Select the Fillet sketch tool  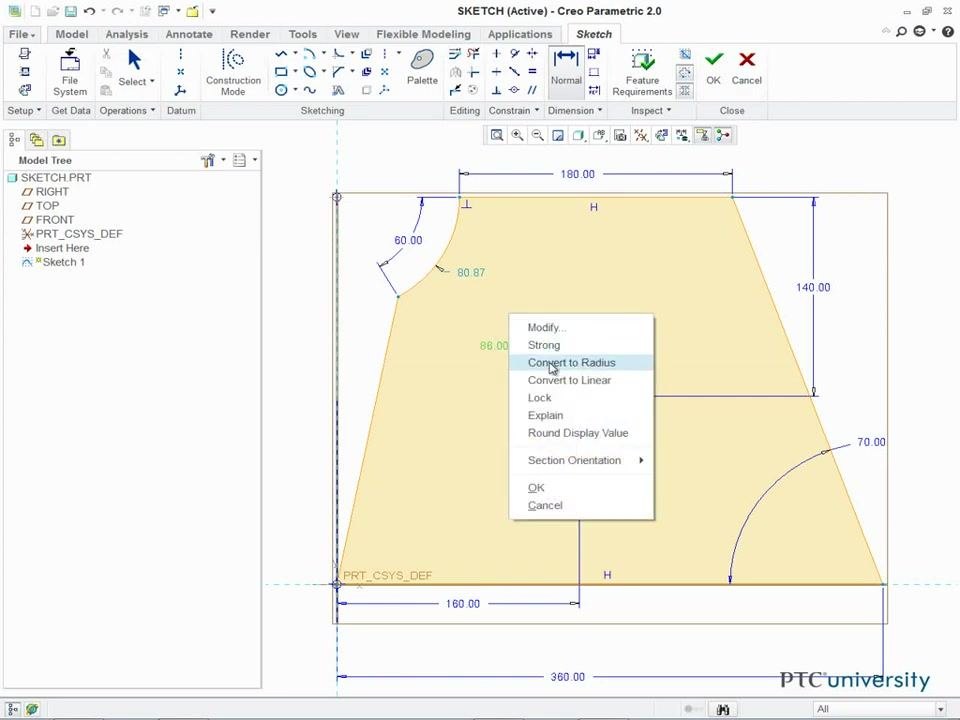pos(338,54)
